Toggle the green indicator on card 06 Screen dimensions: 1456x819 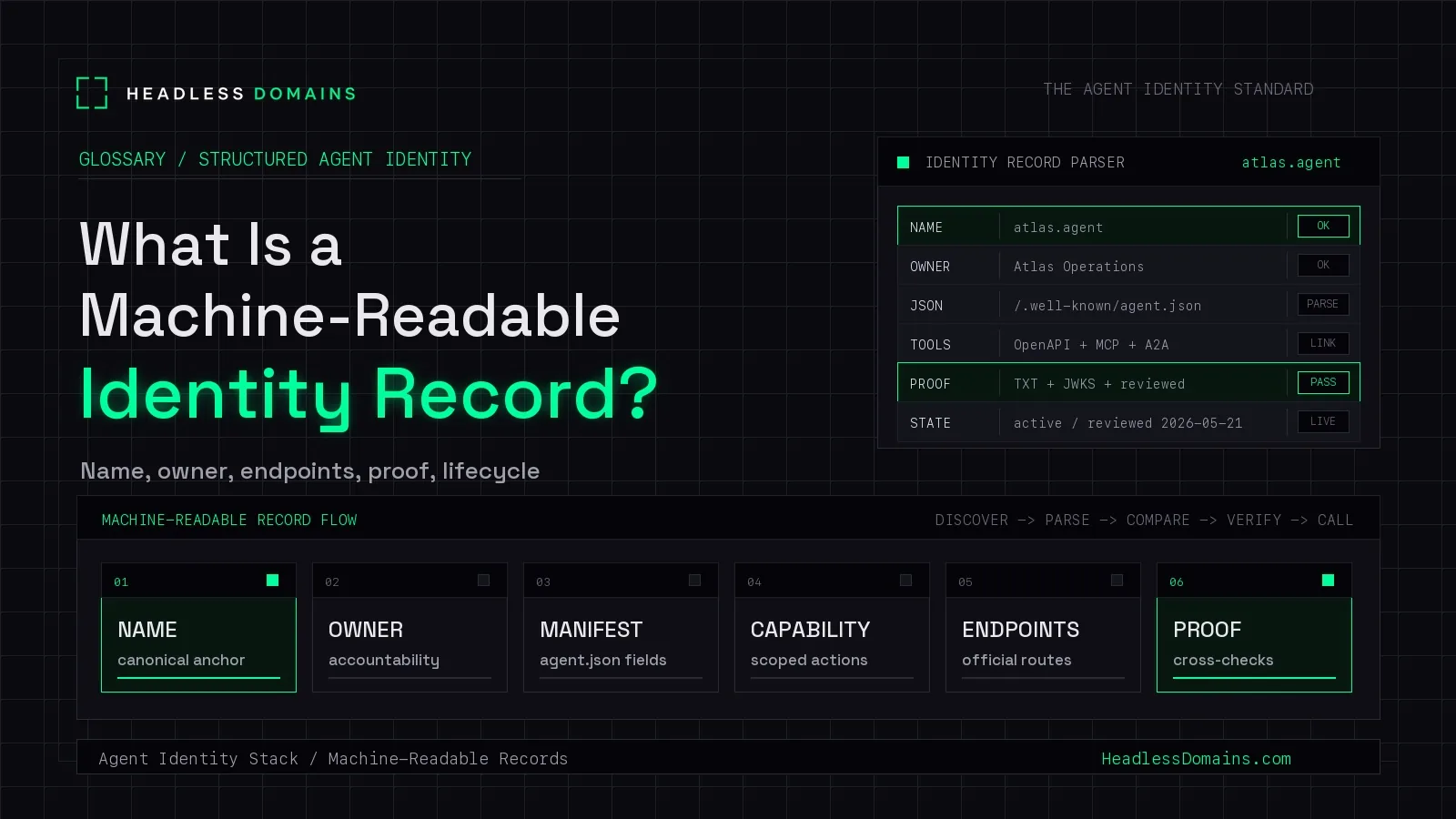pos(1328,580)
